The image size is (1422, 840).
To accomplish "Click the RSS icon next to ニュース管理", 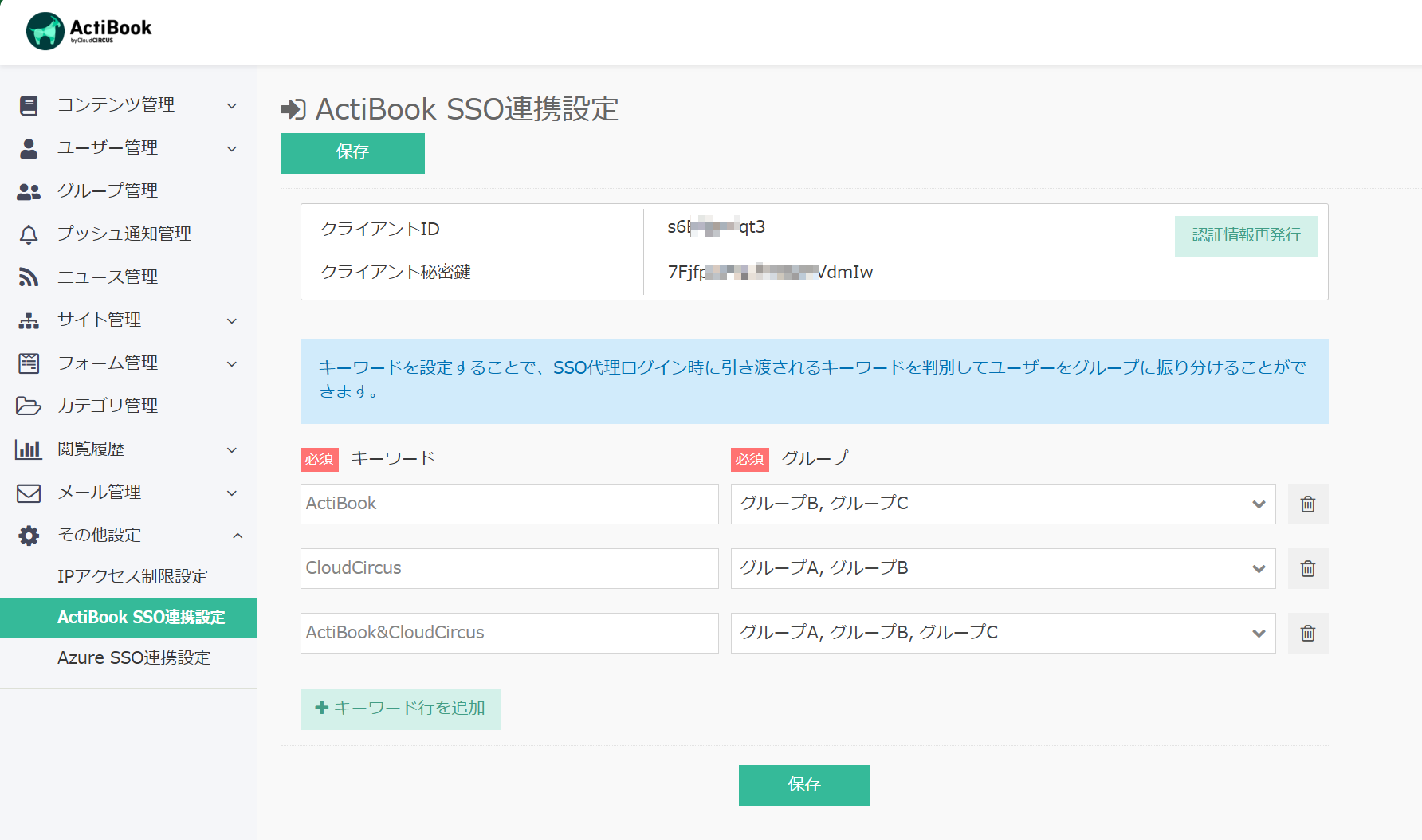I will [29, 277].
